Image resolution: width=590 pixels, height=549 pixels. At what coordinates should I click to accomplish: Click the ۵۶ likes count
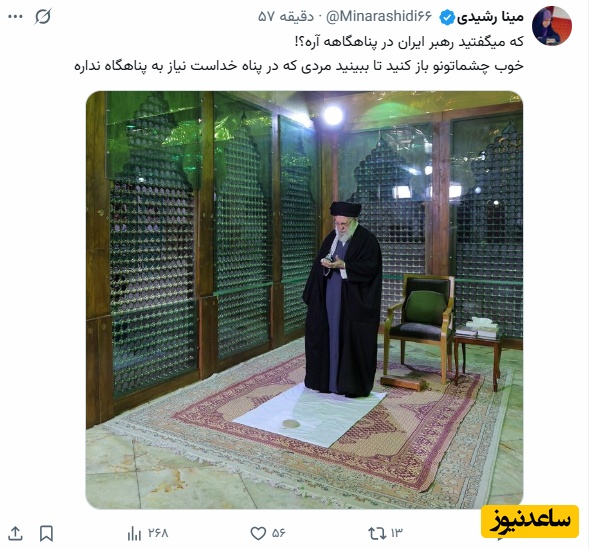pos(278,533)
